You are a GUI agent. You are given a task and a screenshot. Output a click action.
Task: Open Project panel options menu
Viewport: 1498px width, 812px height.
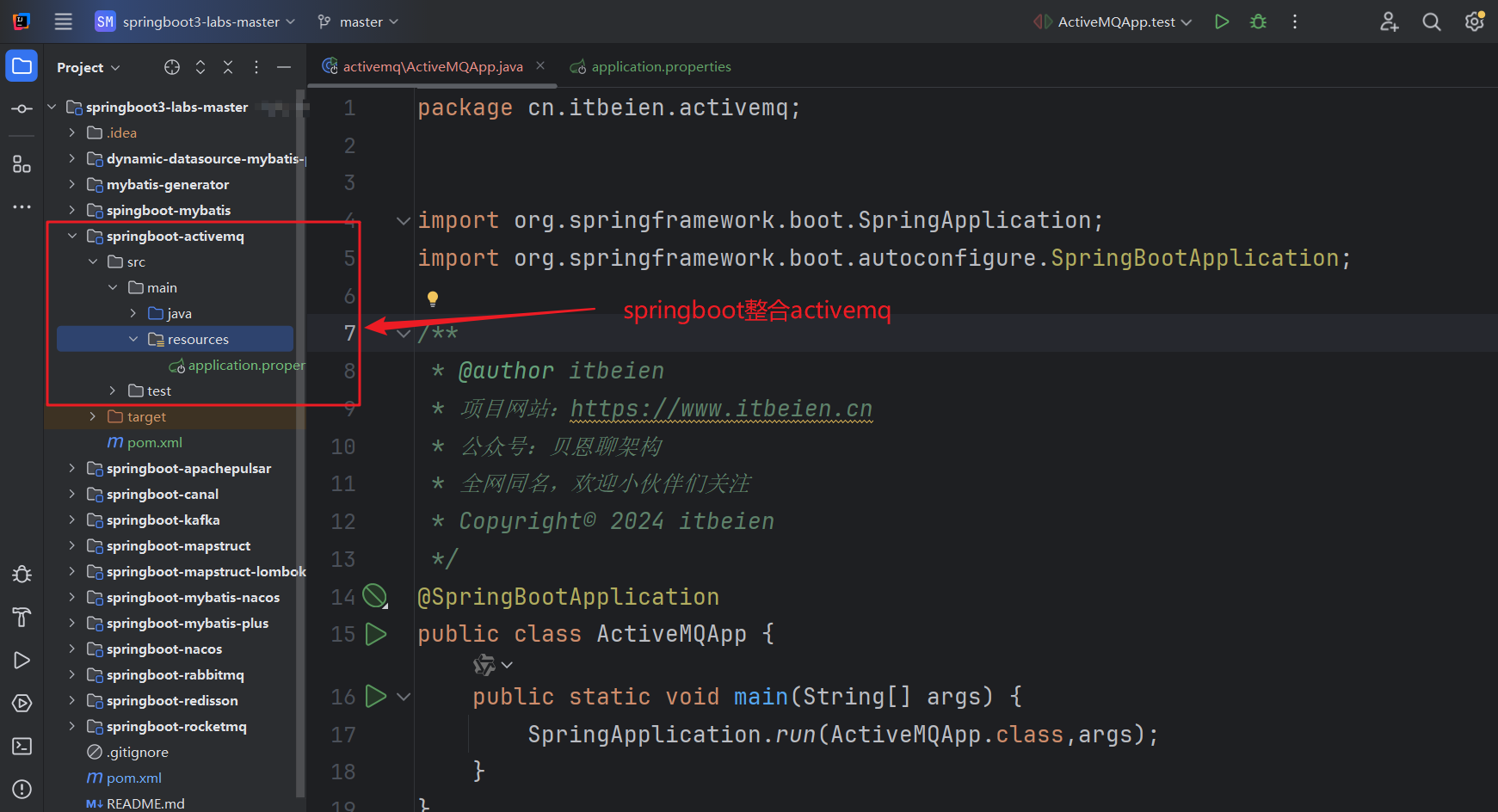[256, 67]
